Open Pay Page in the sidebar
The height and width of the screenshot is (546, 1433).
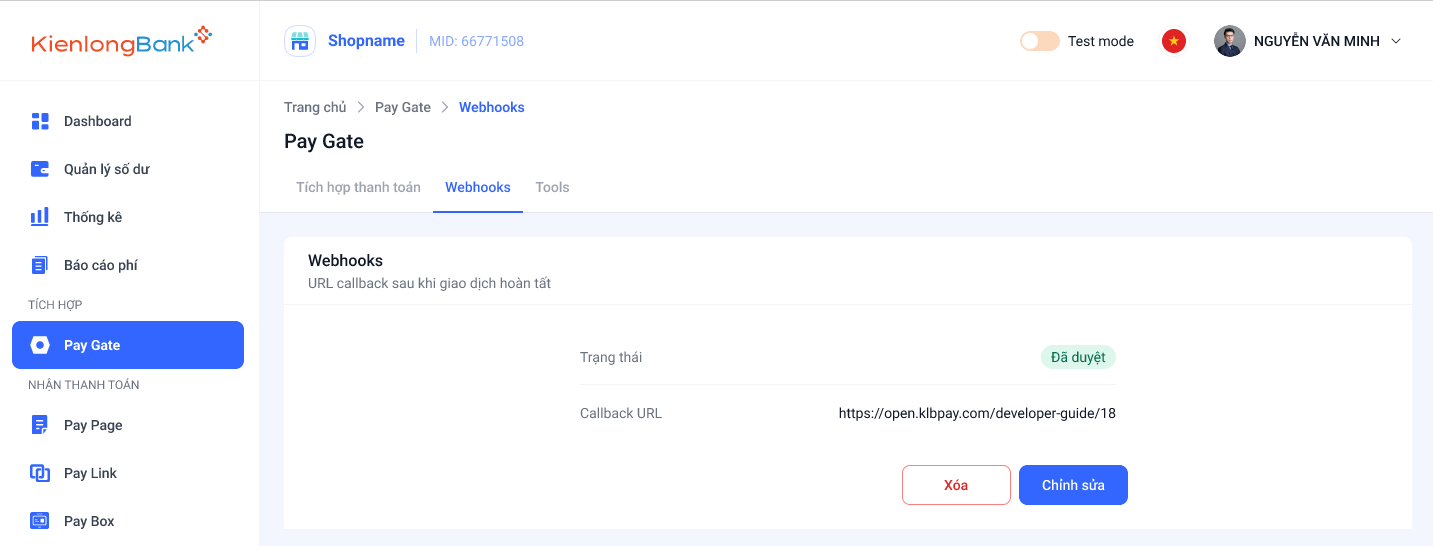pyautogui.click(x=128, y=425)
